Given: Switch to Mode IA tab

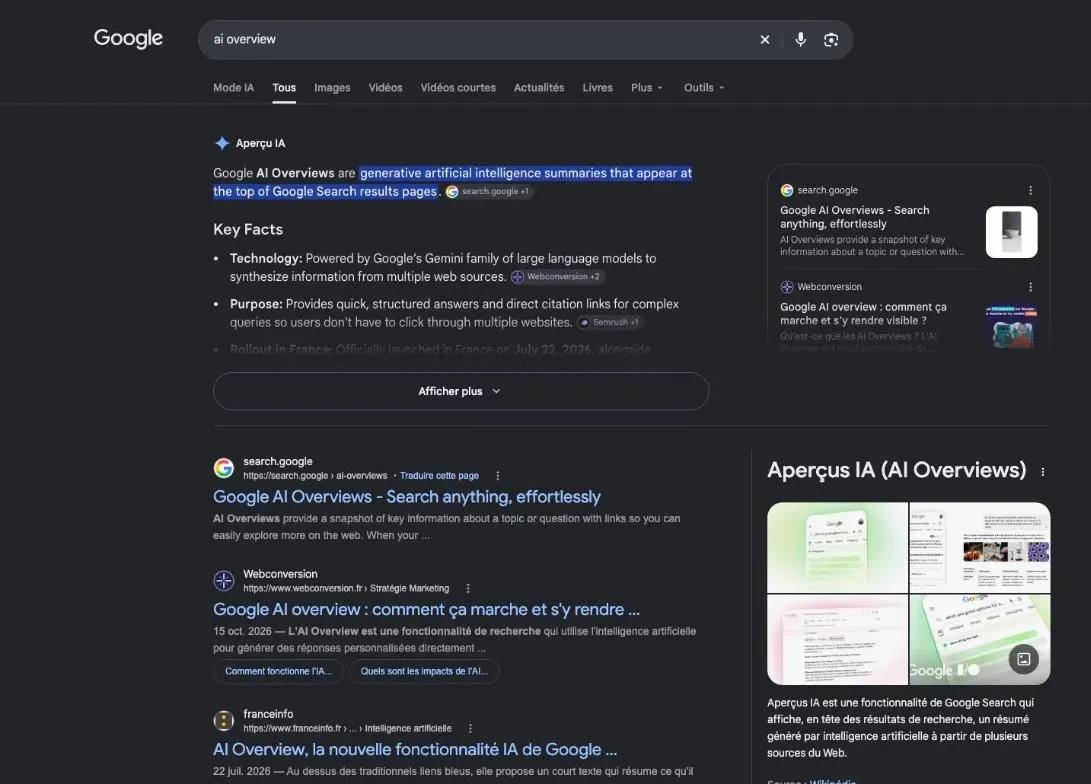Looking at the screenshot, I should (233, 88).
